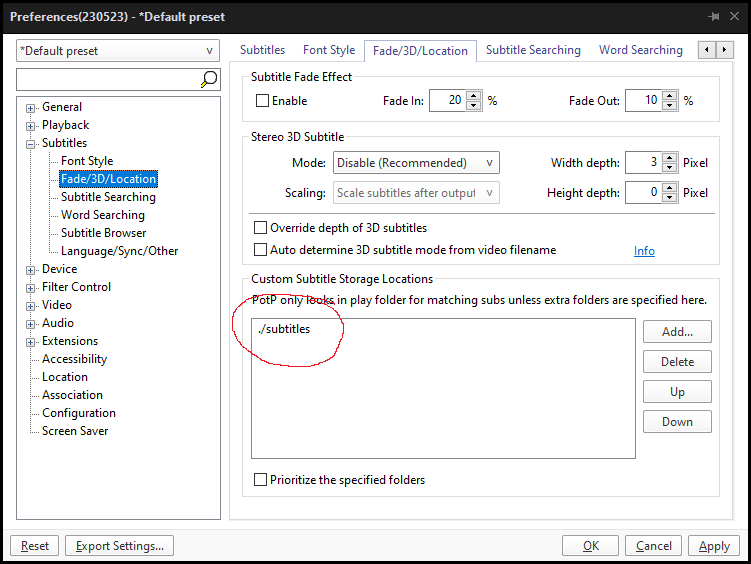Open the Stereo 3D Mode dropdown
751x564 pixels.
(x=416, y=163)
